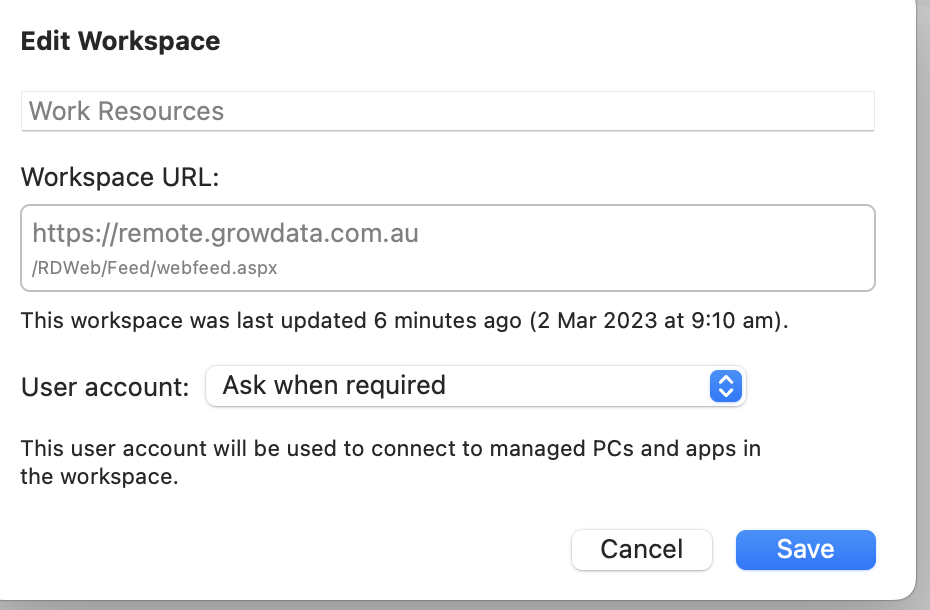The width and height of the screenshot is (930, 610).
Task: Open the User account dropdown
Action: pos(476,386)
